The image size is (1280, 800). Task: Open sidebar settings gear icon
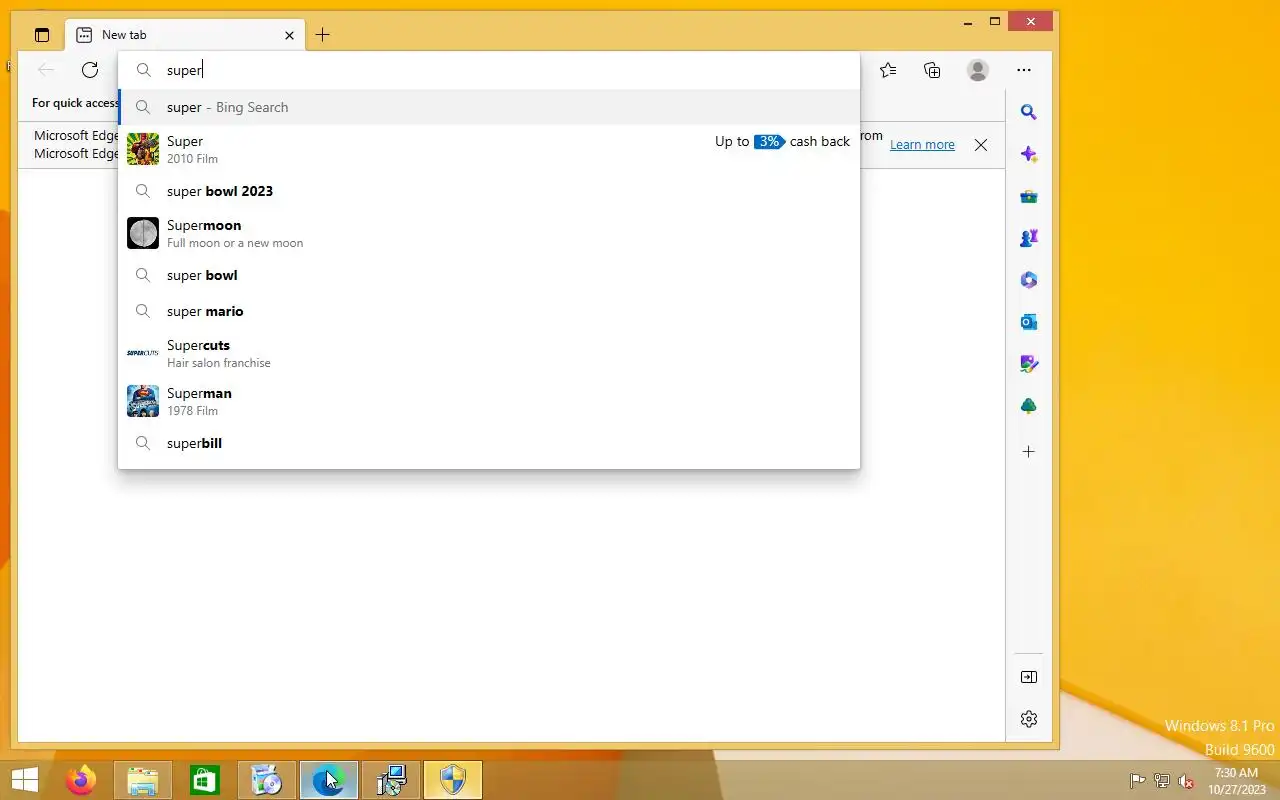(1029, 719)
